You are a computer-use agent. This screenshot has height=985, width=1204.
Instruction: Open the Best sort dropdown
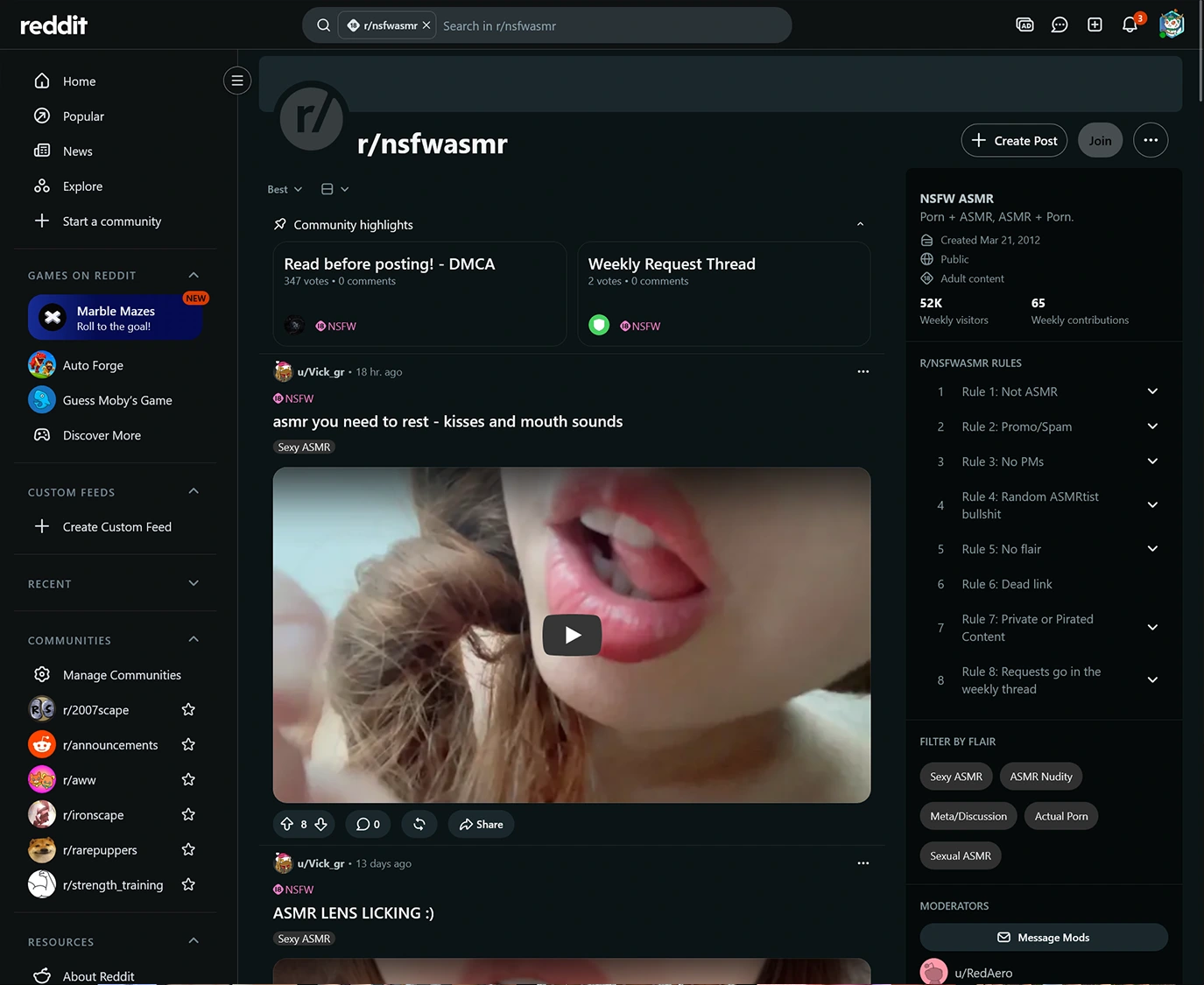(x=285, y=189)
